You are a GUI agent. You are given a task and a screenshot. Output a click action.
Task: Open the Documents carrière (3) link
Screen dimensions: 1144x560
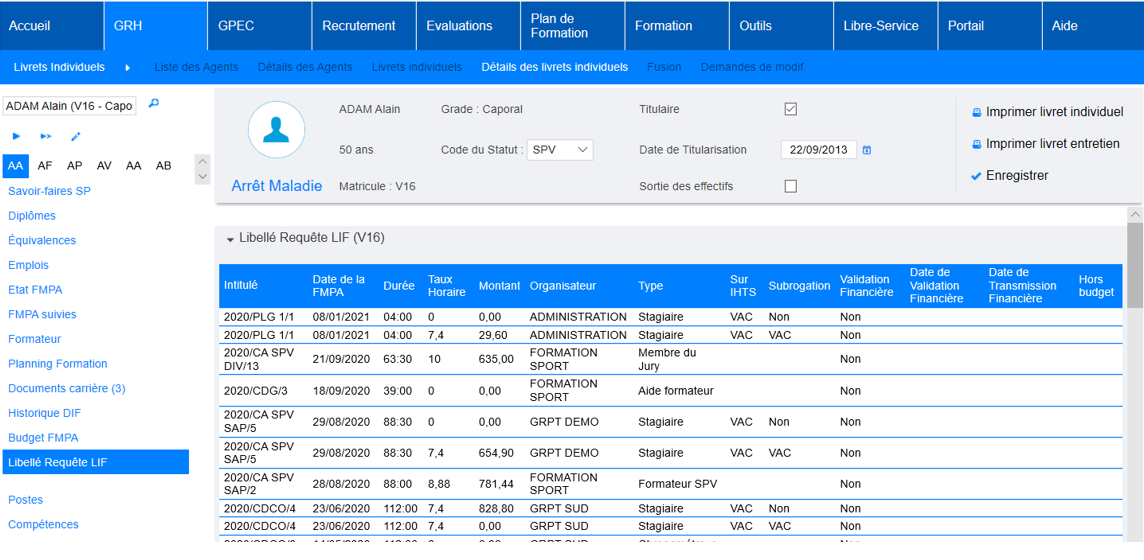click(x=66, y=388)
